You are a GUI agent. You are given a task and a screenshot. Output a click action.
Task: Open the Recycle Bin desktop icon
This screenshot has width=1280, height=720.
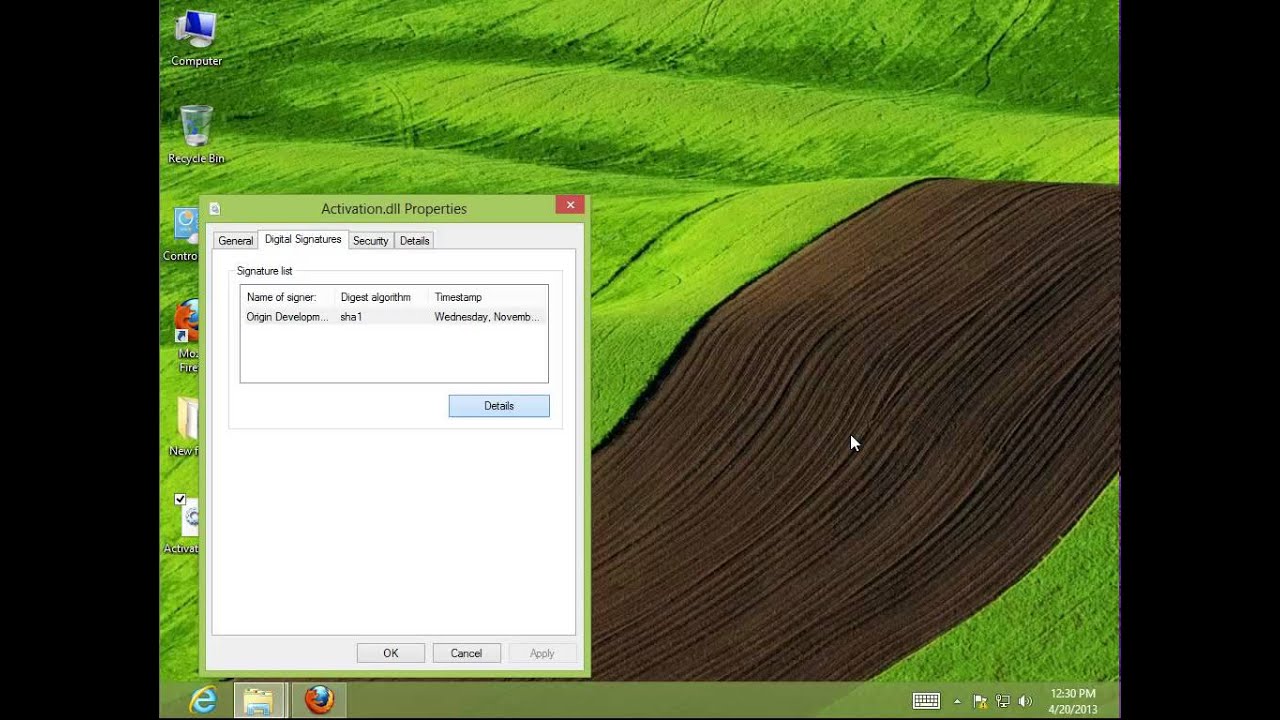tap(196, 135)
